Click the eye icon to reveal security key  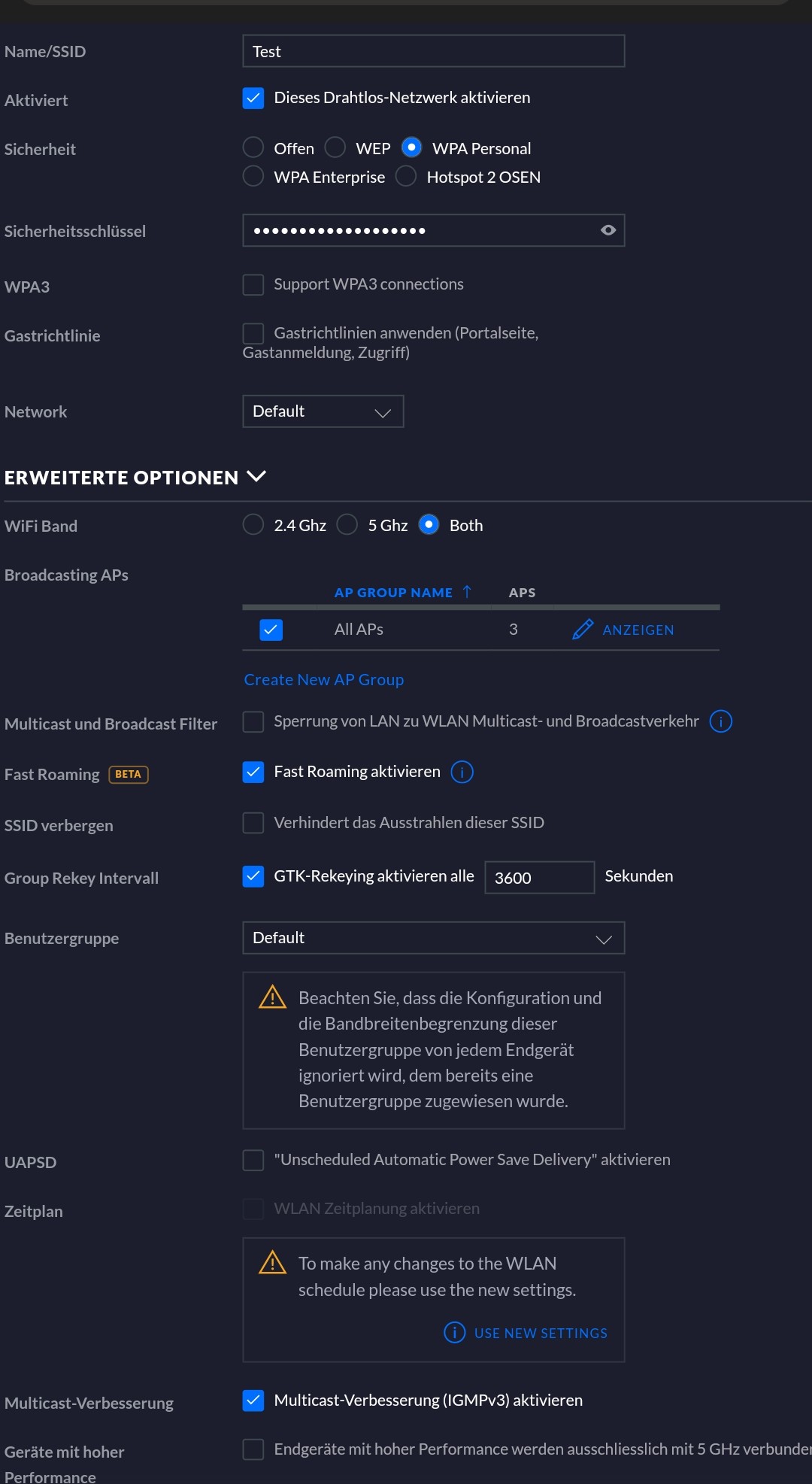(608, 230)
